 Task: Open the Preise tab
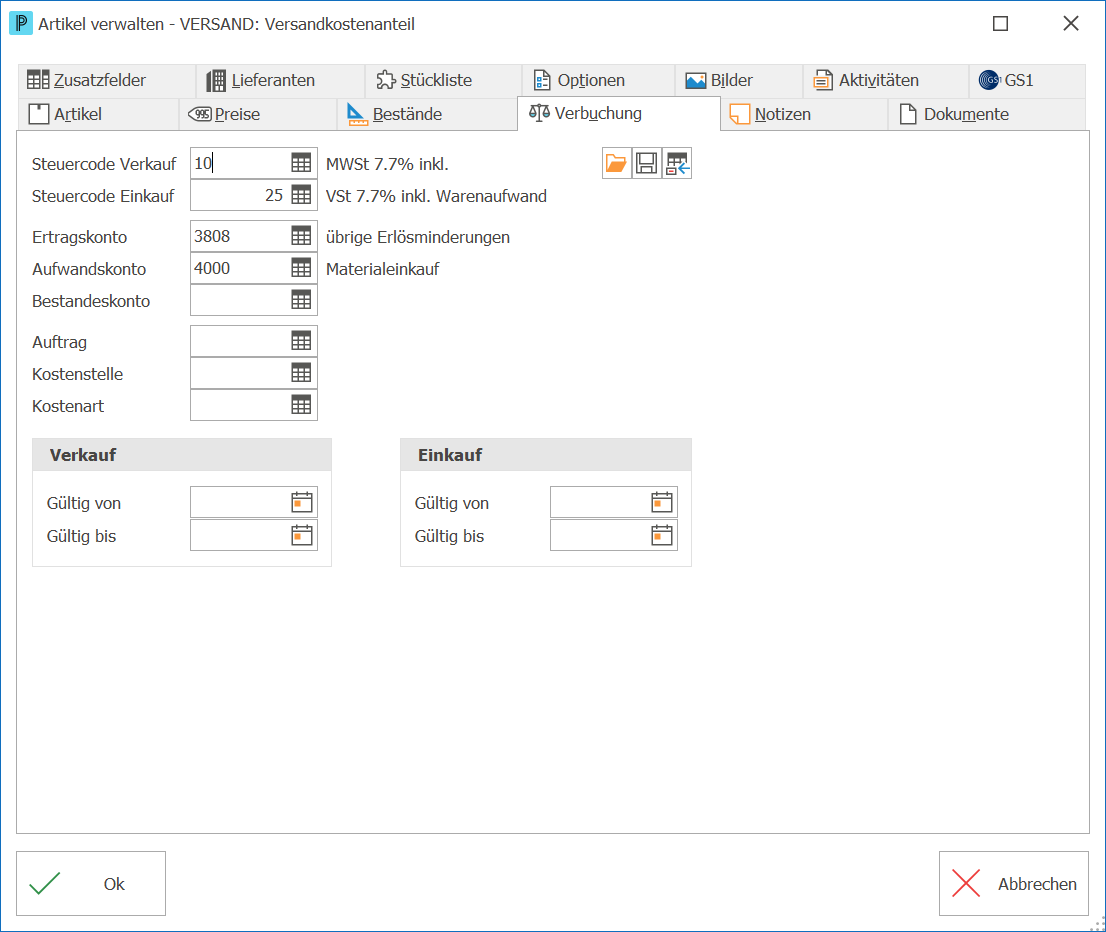pos(257,114)
